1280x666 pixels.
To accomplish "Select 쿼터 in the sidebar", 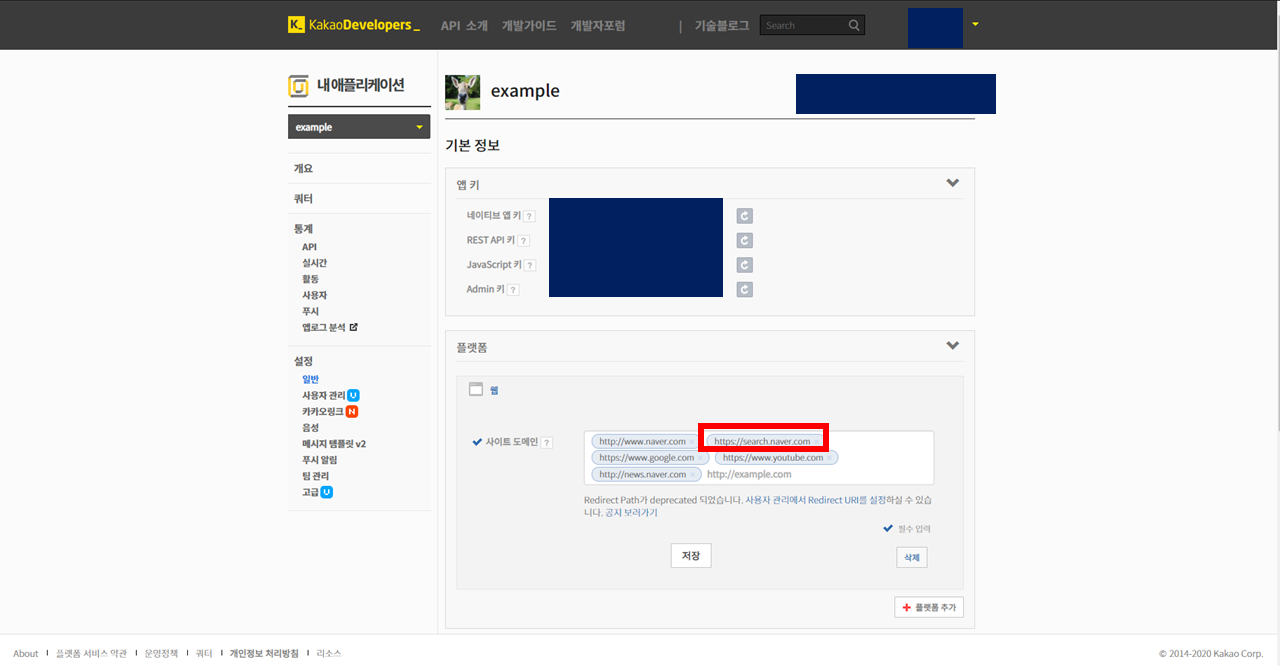I will pyautogui.click(x=303, y=199).
